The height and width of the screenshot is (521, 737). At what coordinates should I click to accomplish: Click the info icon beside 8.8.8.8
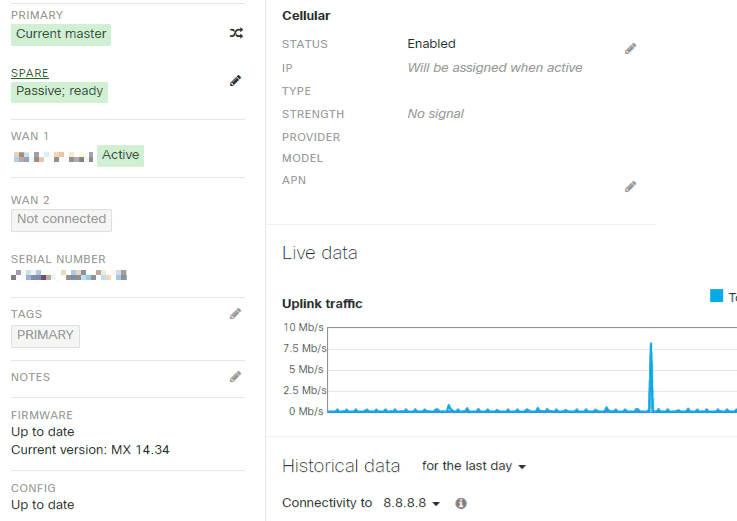click(x=461, y=504)
